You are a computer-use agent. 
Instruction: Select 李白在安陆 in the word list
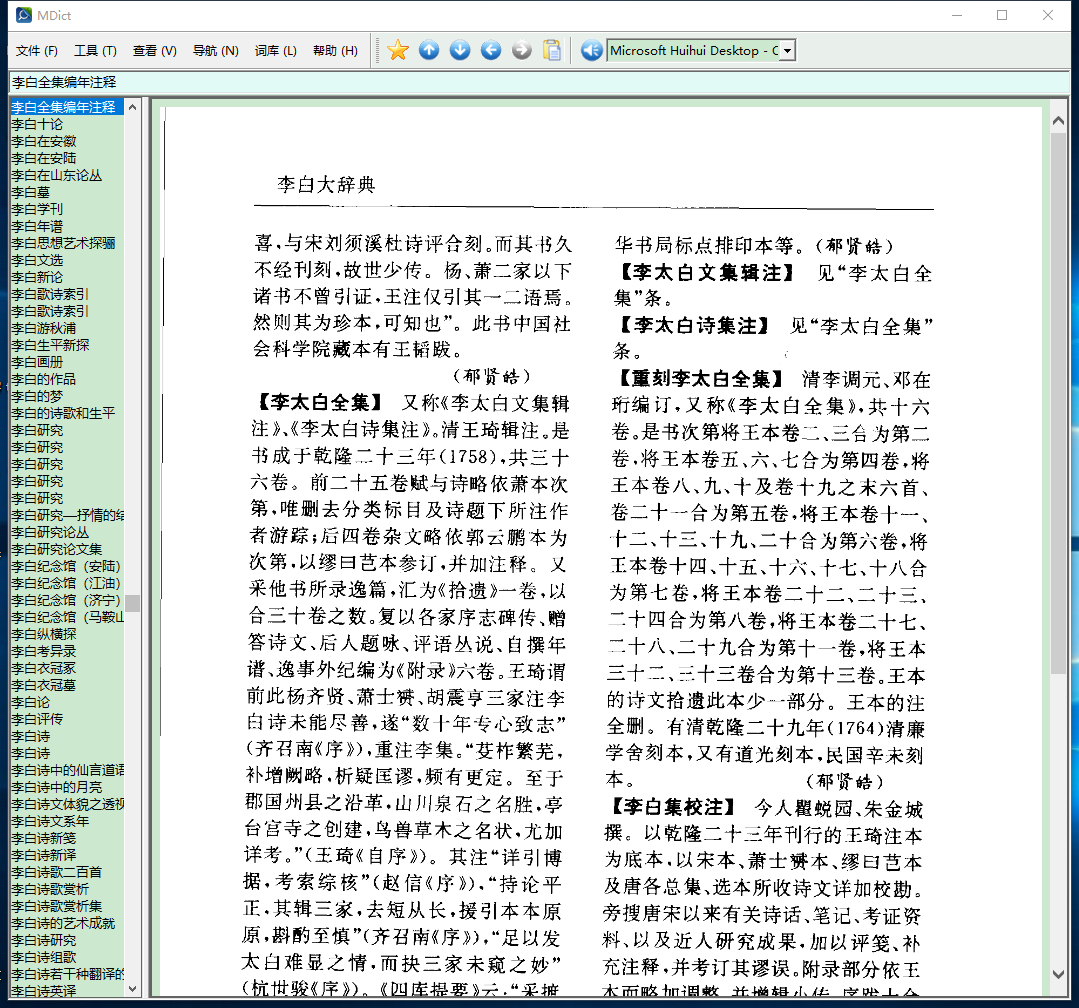44,158
